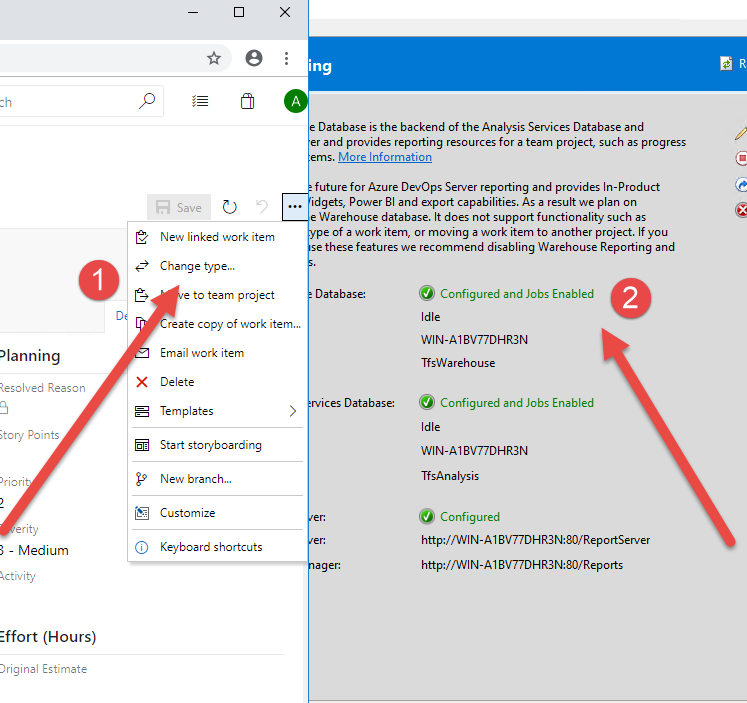Image resolution: width=747 pixels, height=703 pixels.
Task: Open the browser three-dot vertical menu
Action: [286, 58]
